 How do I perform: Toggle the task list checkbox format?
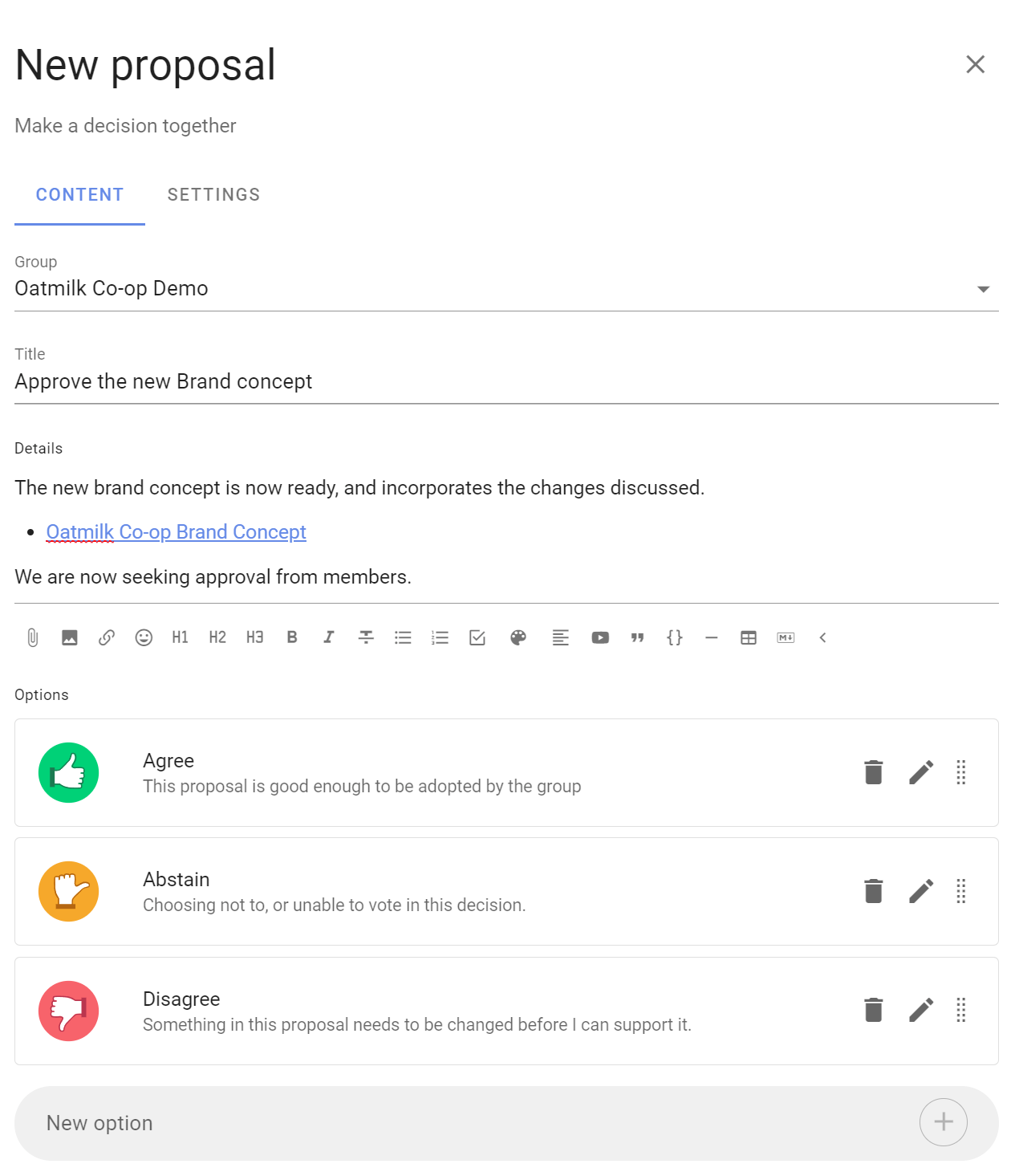tap(477, 637)
